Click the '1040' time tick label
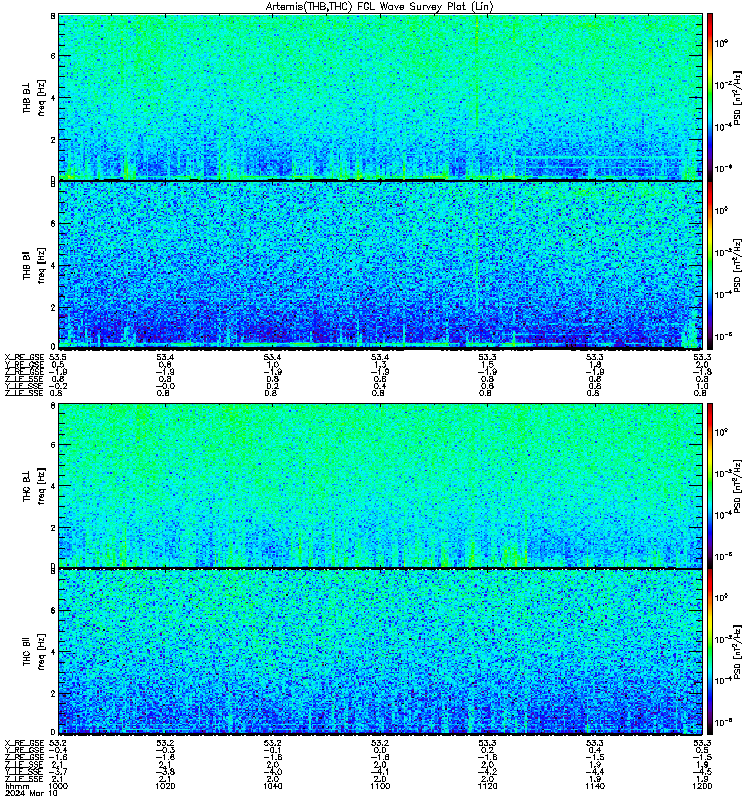The image size is (750, 800). (272, 786)
